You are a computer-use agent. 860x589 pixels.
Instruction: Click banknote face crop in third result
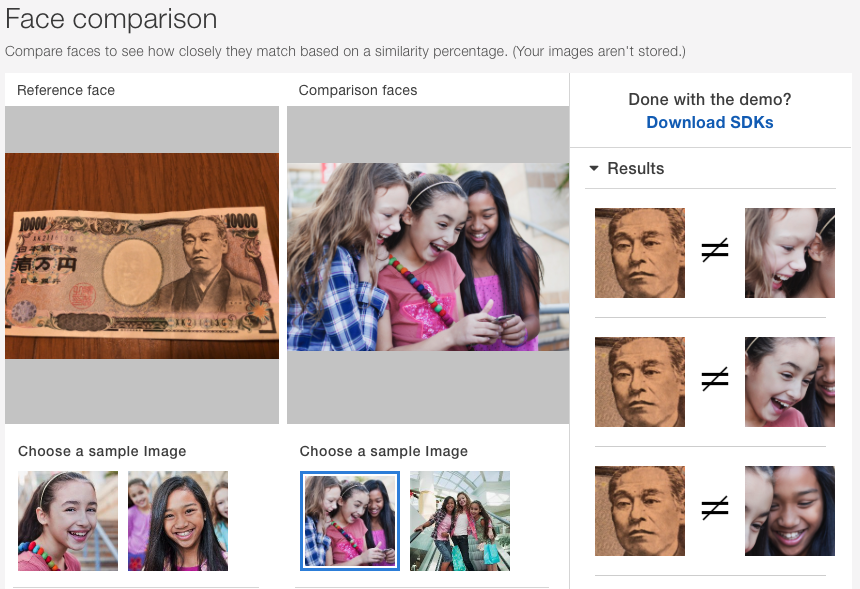point(640,511)
